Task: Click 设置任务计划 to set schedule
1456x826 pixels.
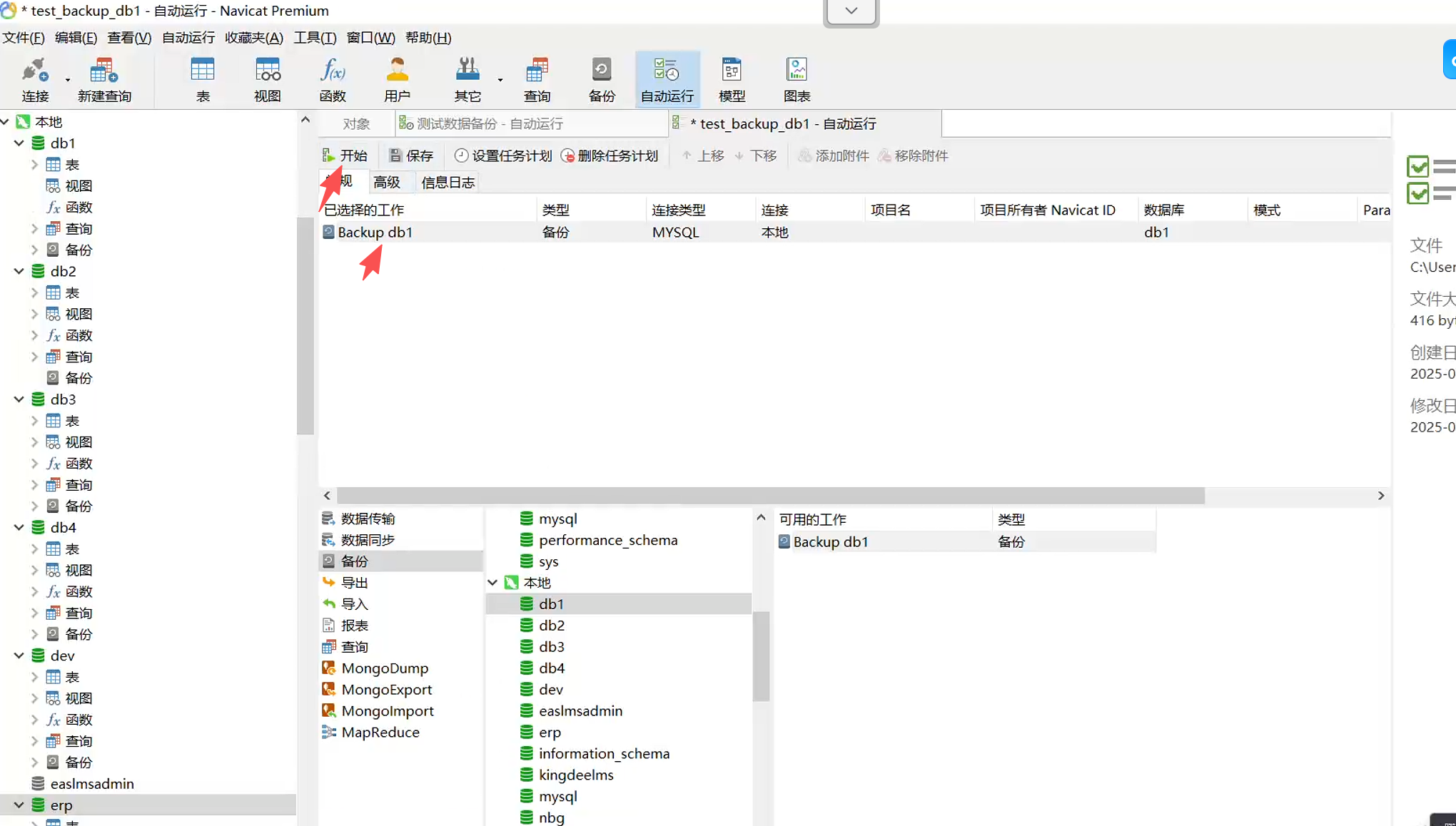Action: point(503,155)
